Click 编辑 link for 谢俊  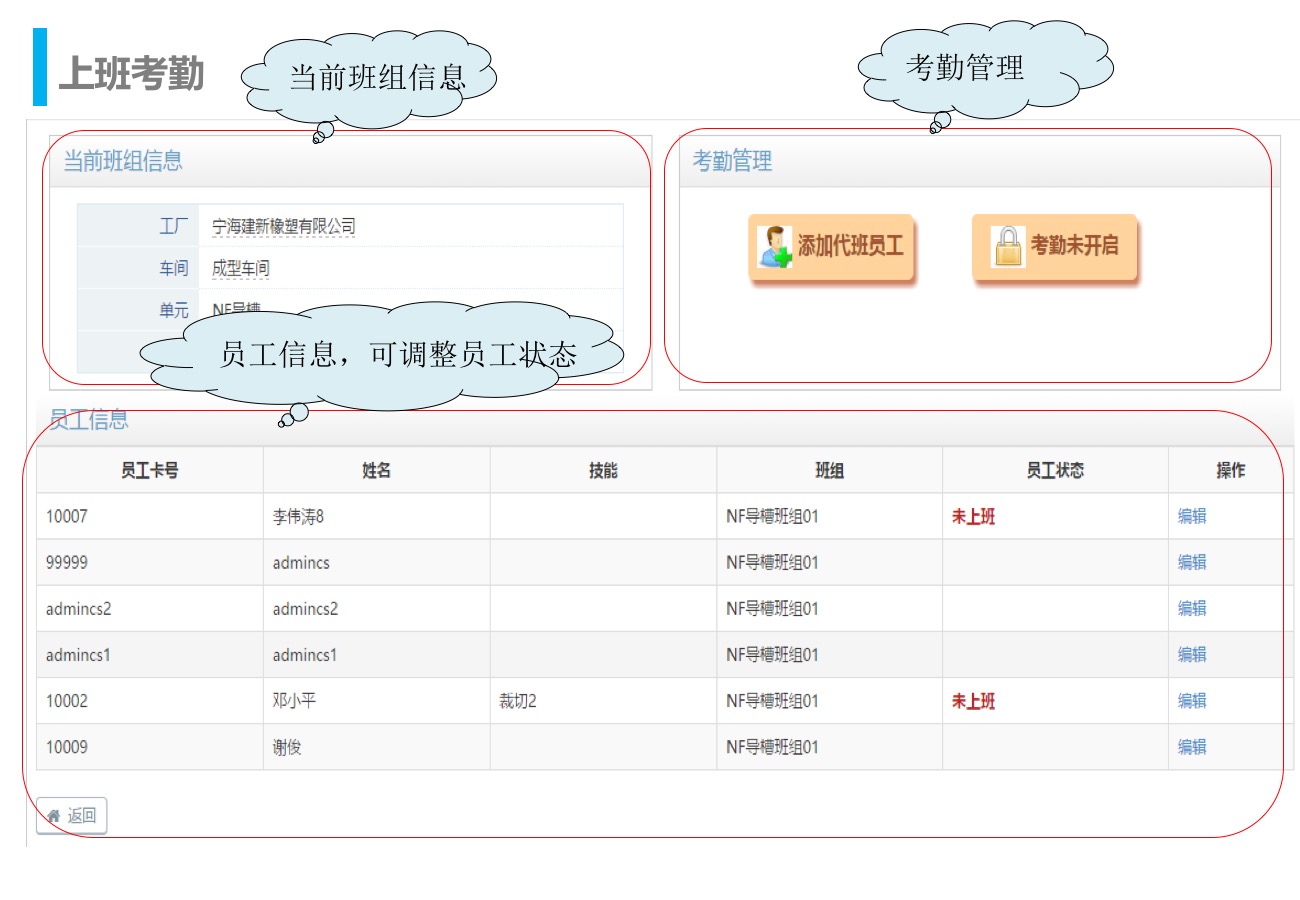pyautogui.click(x=1191, y=746)
